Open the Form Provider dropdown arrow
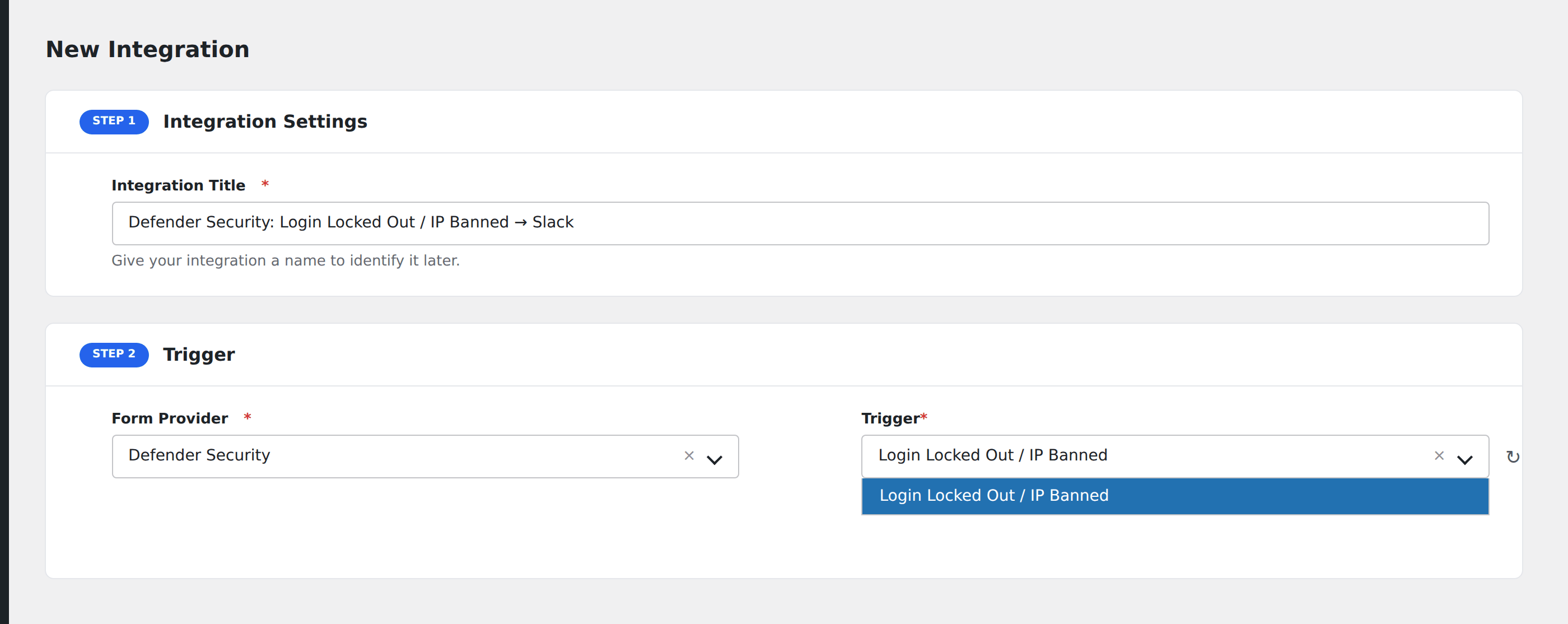 pos(715,460)
